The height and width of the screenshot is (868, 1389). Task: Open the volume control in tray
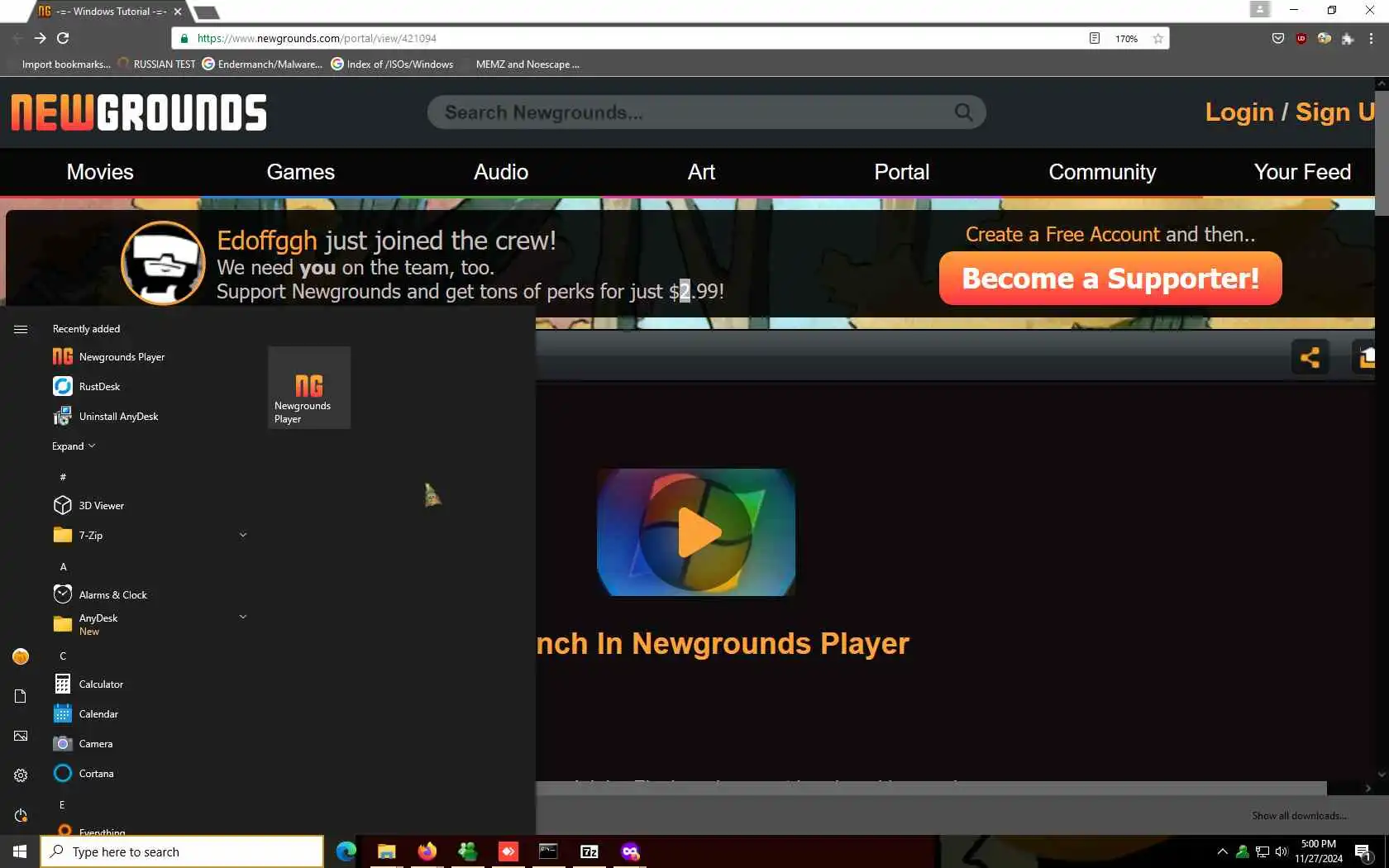tap(1282, 851)
